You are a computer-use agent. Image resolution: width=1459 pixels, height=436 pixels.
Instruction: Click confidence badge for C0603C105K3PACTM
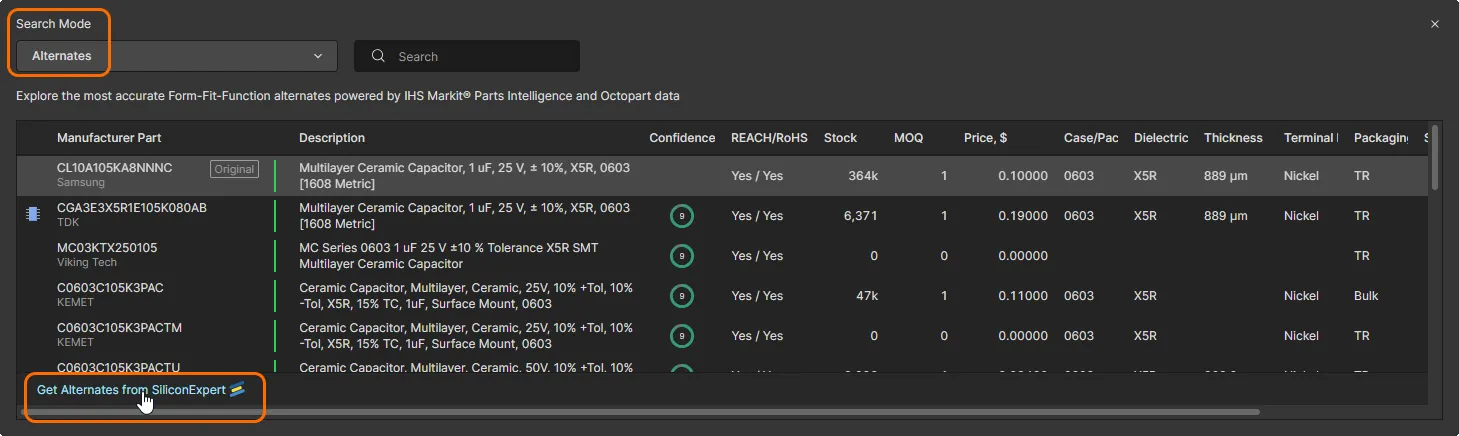click(682, 336)
